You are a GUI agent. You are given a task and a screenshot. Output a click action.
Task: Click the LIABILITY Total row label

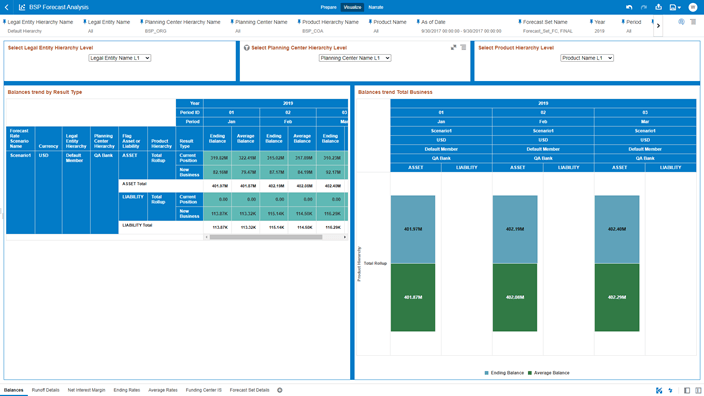137,225
